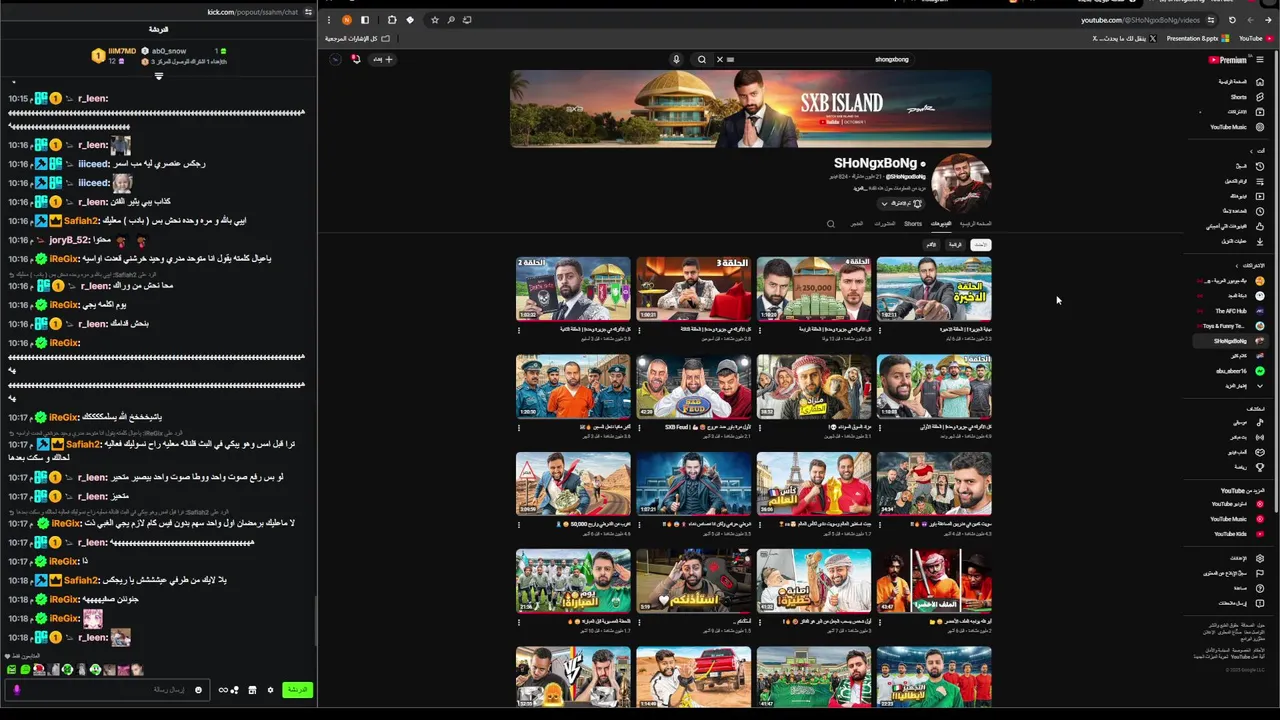Click the YouTube create video button

[383, 59]
